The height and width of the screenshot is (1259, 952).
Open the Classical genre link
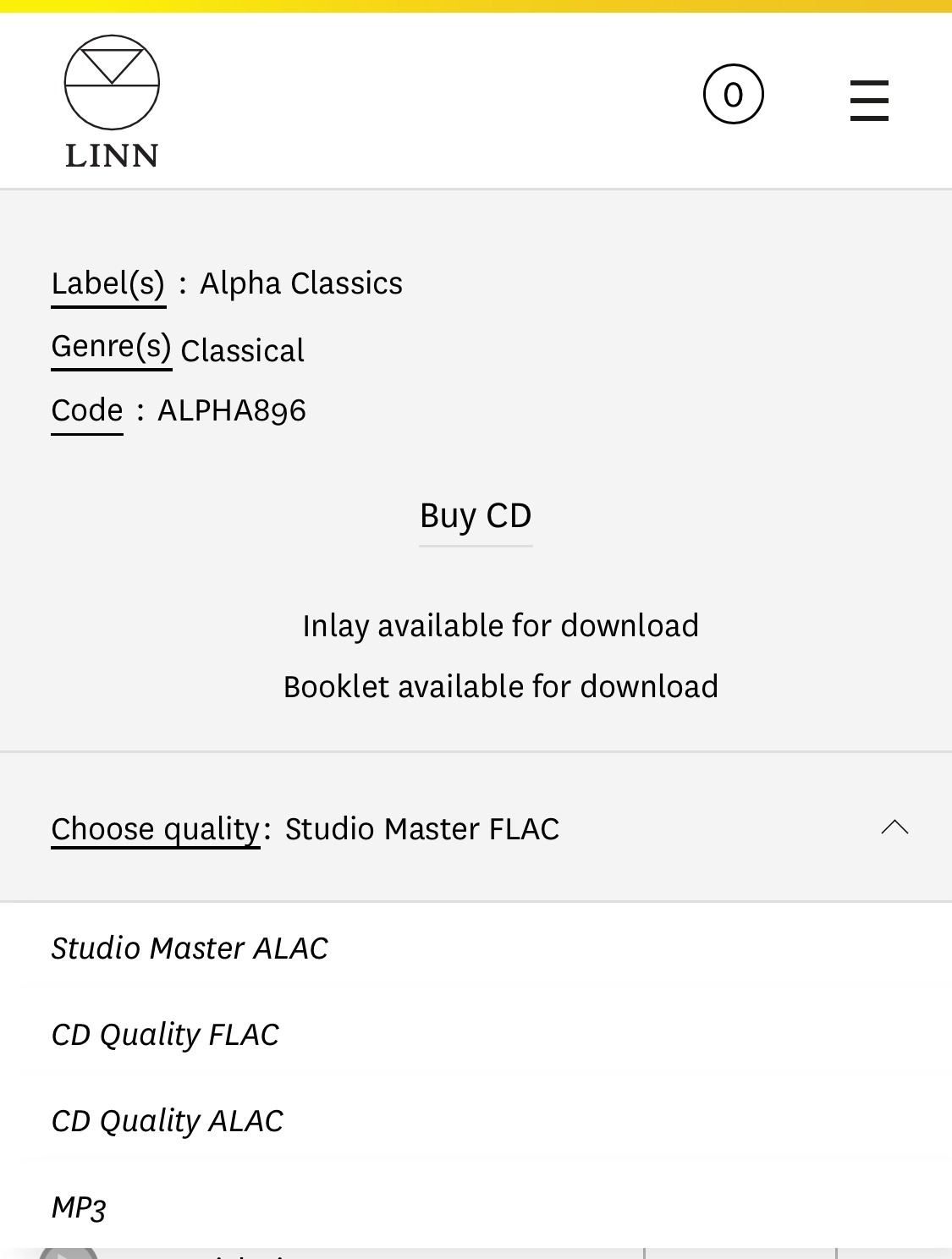pos(243,350)
